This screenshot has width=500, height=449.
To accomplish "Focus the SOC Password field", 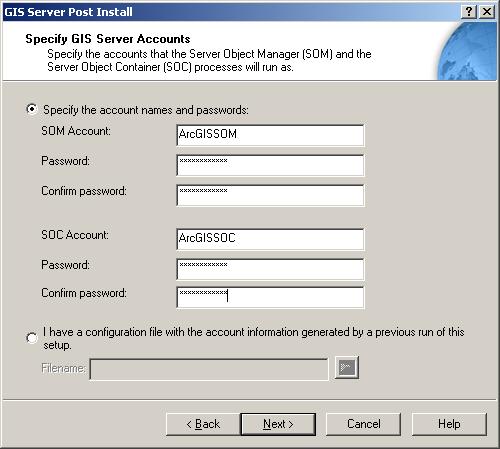I will (x=270, y=269).
